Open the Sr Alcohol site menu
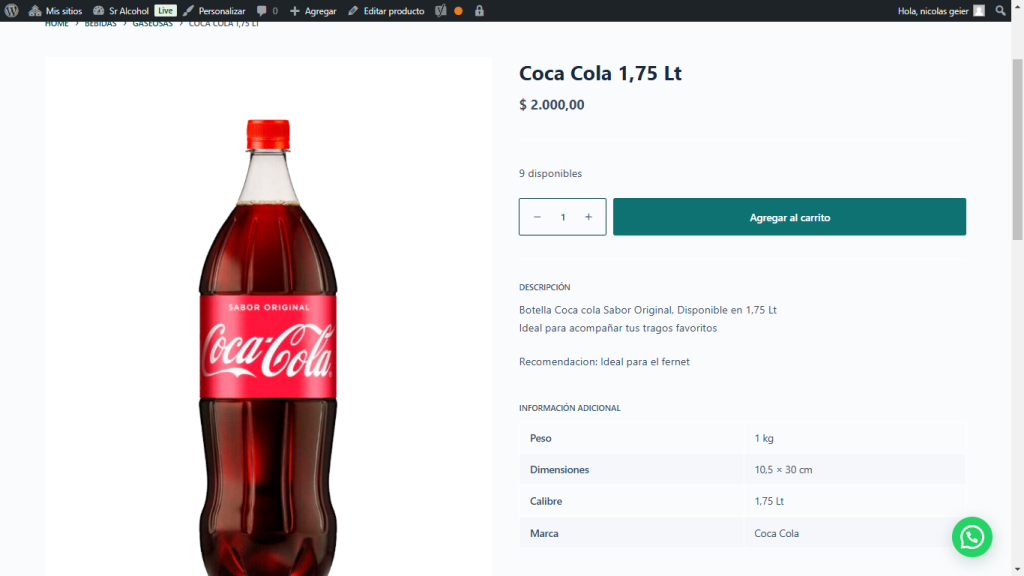The image size is (1024, 576). pos(120,11)
